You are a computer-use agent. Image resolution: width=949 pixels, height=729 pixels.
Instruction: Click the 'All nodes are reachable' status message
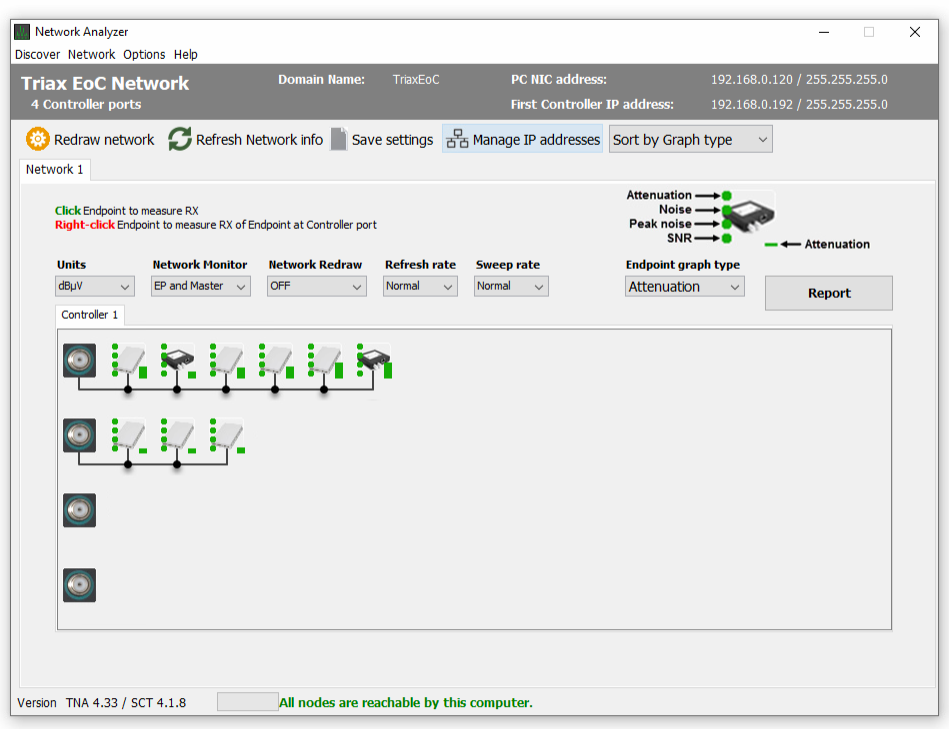tap(406, 702)
